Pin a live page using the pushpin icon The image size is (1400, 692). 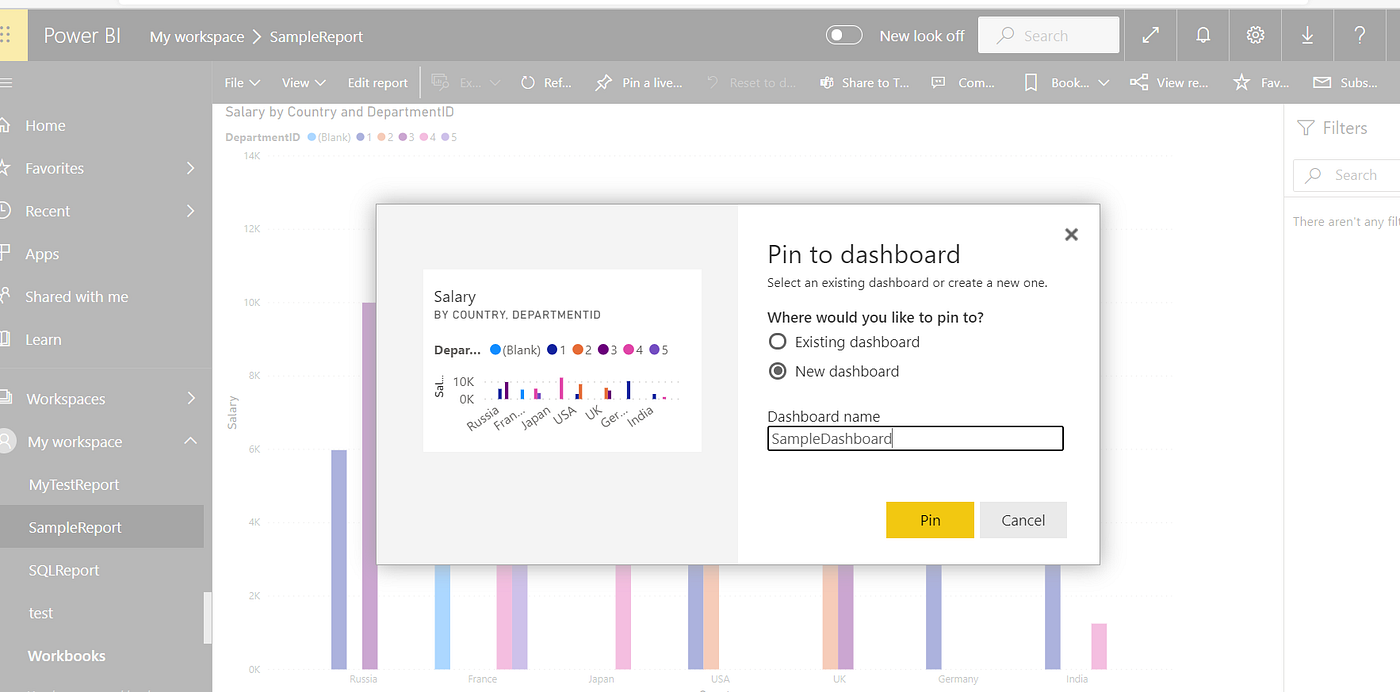tap(639, 82)
